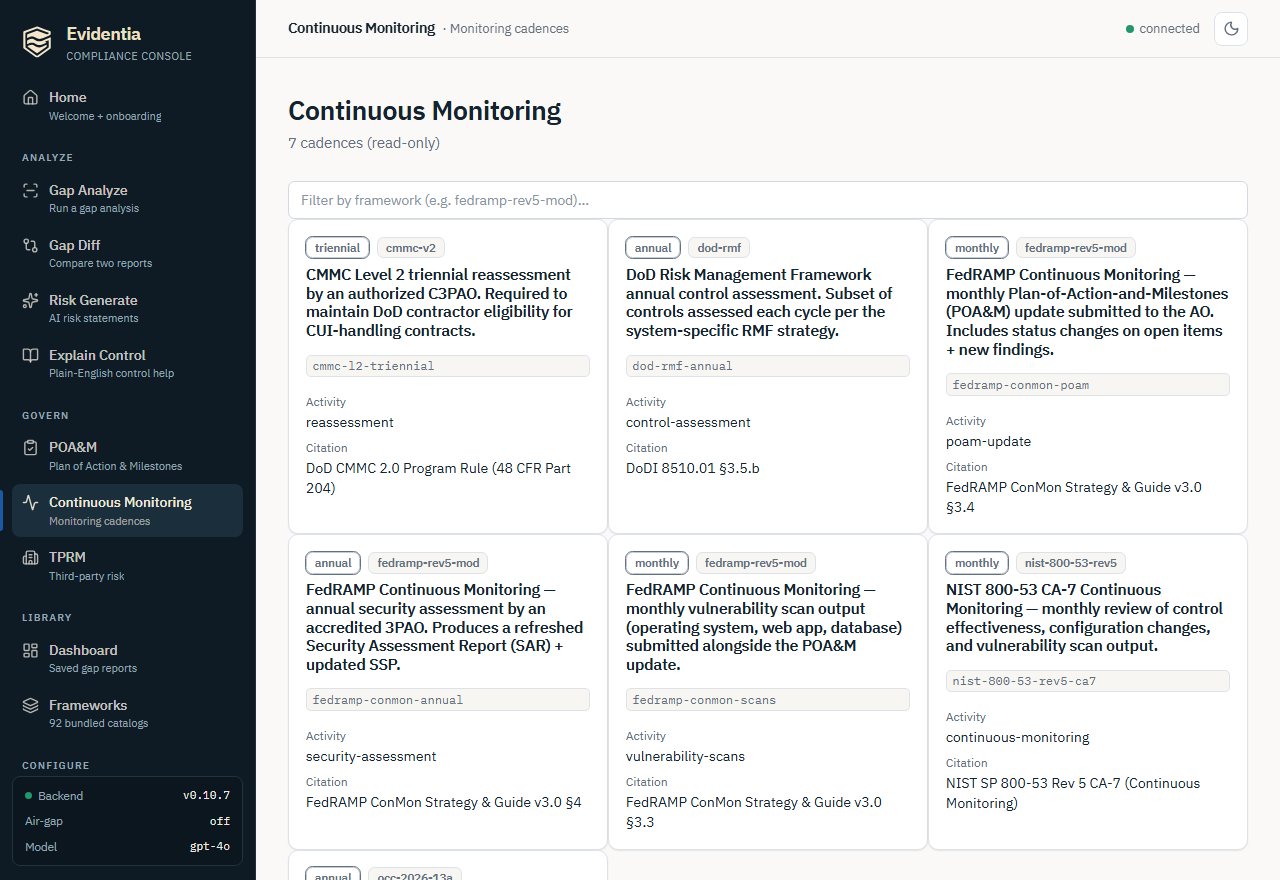This screenshot has width=1280, height=880.
Task: Click the Gap Diff branch icon
Action: (31, 245)
